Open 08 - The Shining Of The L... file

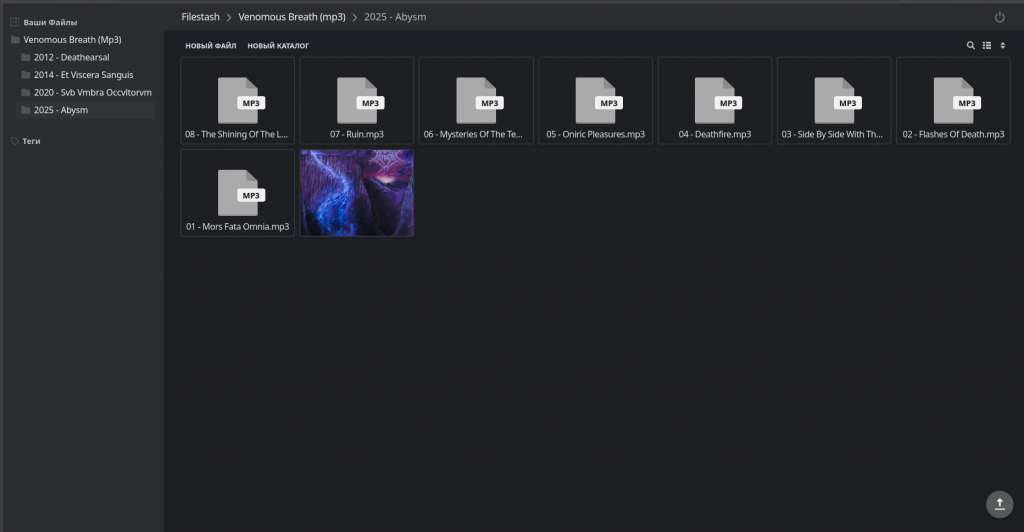237,101
